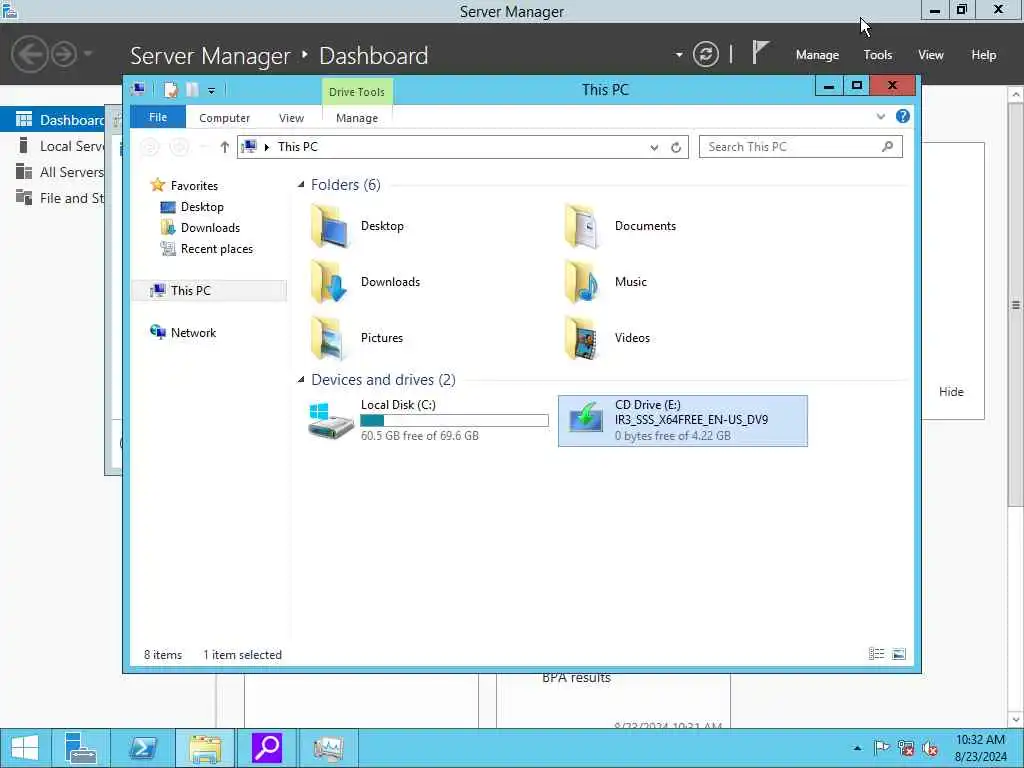Open the Downloads folder in Folders group
1024x768 pixels.
pos(366,282)
